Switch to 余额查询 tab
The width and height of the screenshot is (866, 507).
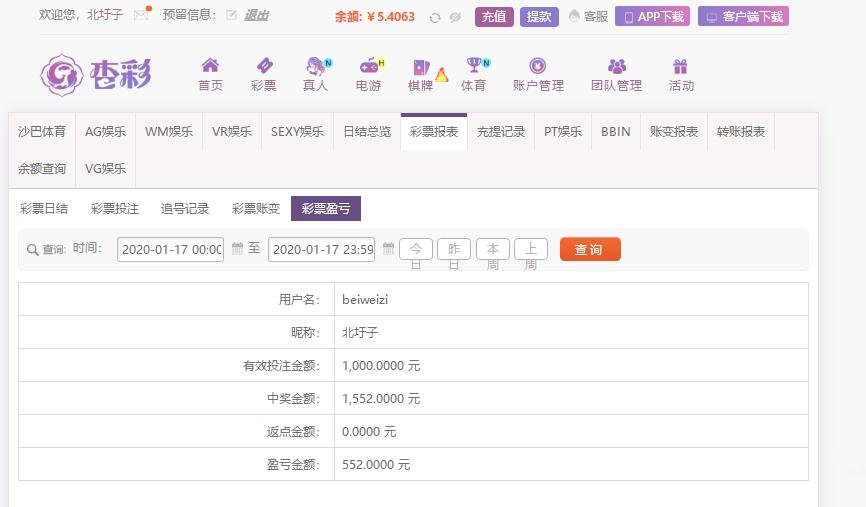click(42, 168)
